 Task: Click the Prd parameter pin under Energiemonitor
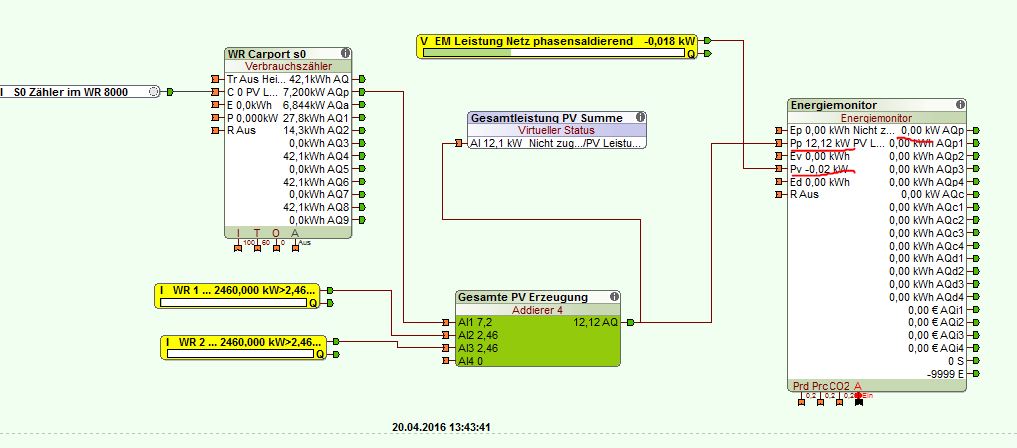tap(801, 401)
